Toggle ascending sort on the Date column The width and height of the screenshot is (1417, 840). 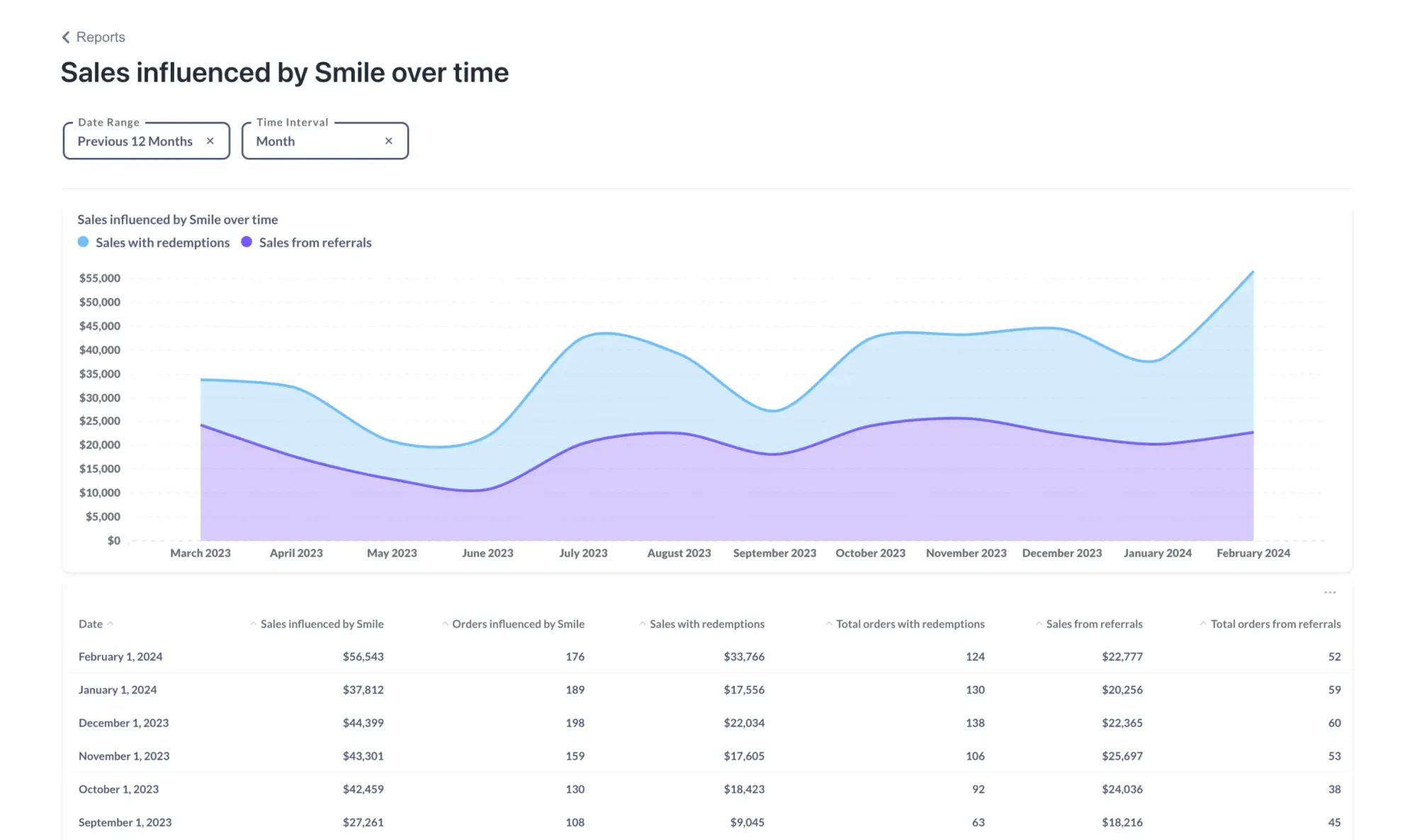pyautogui.click(x=111, y=623)
